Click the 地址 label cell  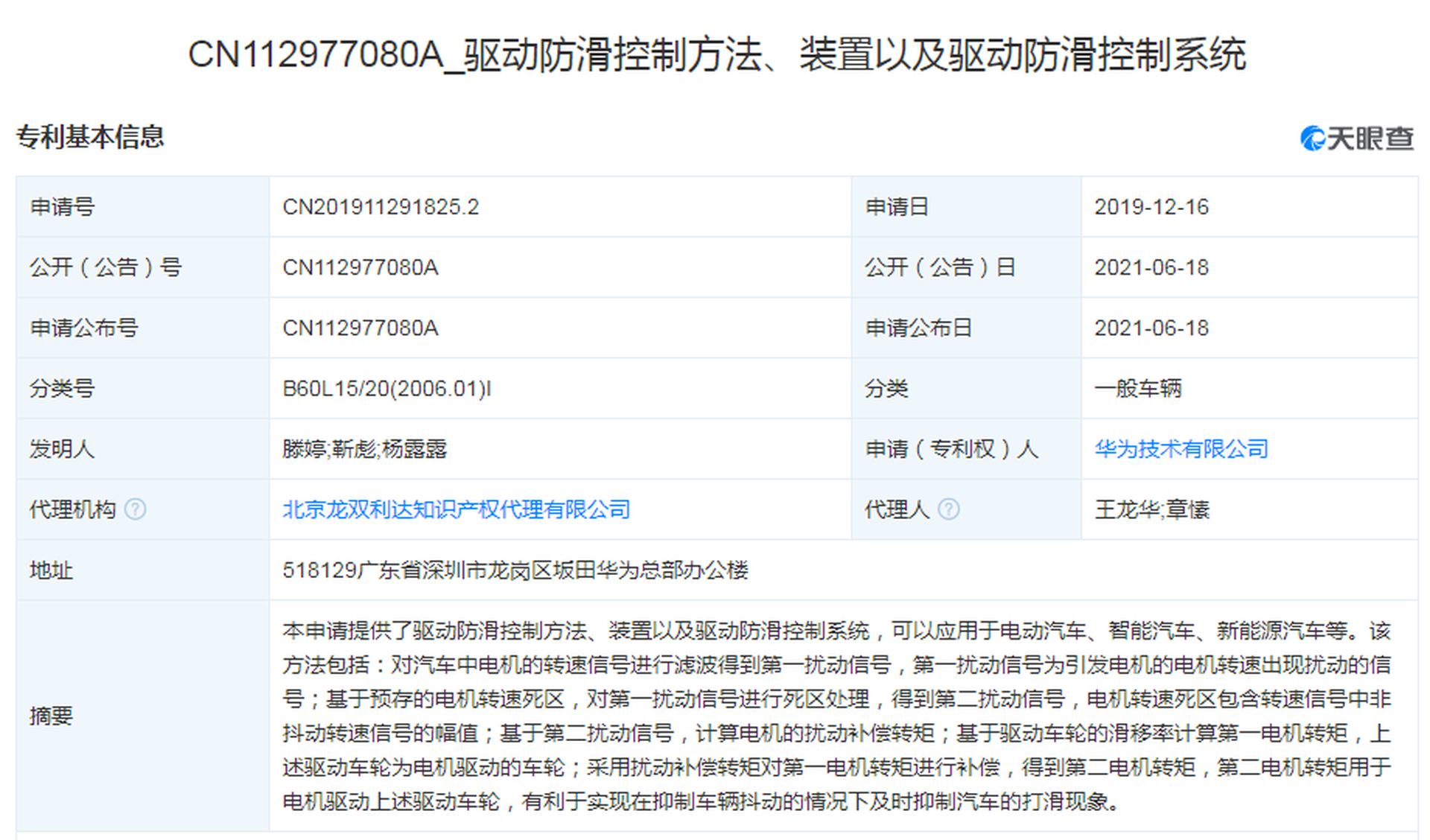pyautogui.click(x=142, y=570)
